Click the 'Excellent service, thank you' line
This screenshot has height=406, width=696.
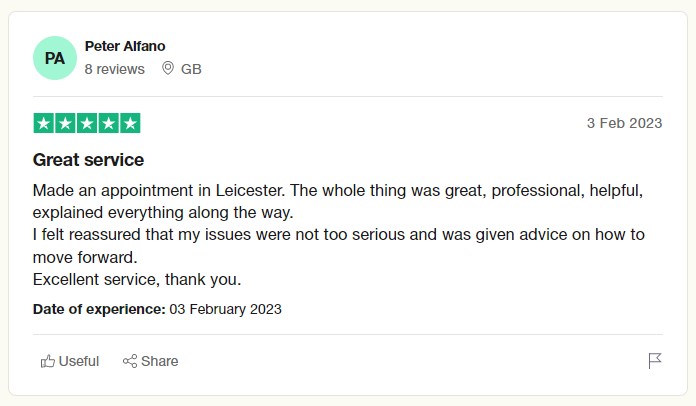tap(137, 279)
